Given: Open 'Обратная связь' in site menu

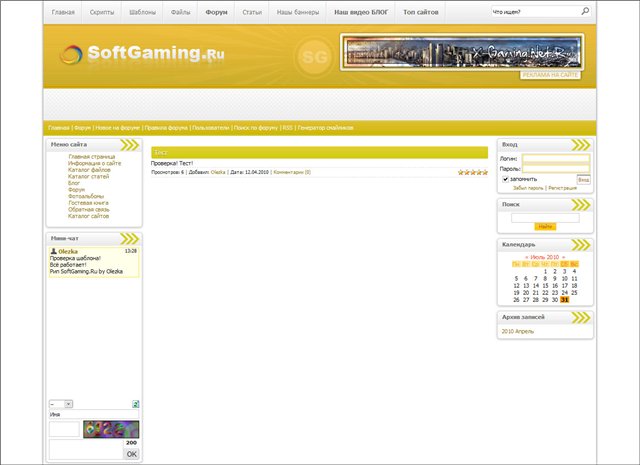Looking at the screenshot, I should pos(89,209).
